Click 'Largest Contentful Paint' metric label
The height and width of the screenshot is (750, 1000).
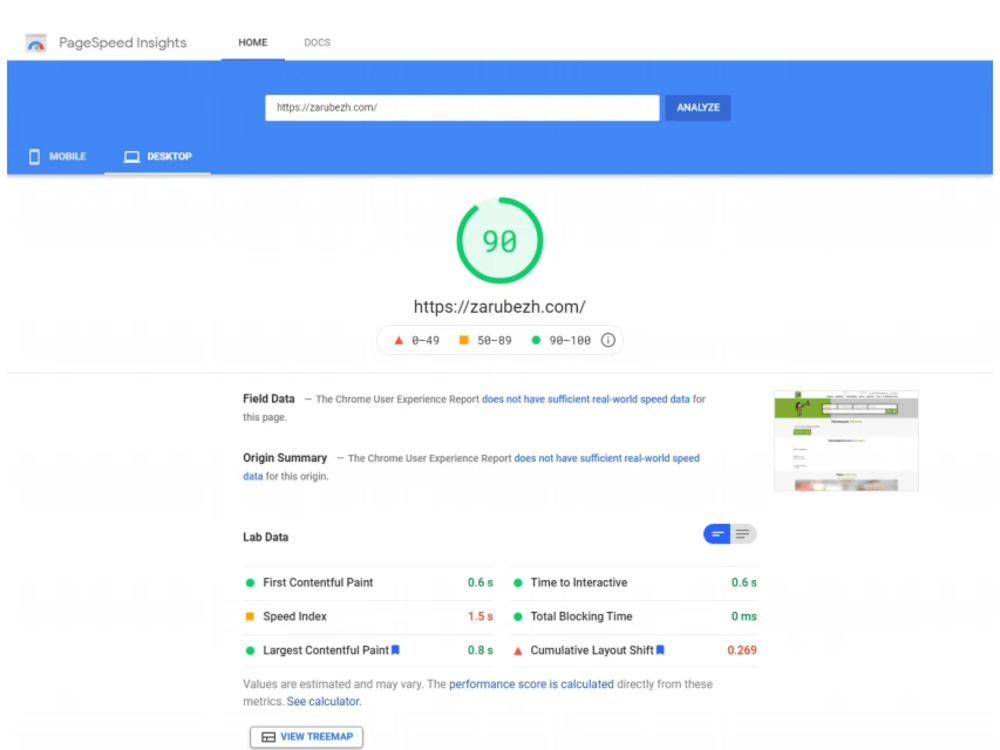[326, 651]
